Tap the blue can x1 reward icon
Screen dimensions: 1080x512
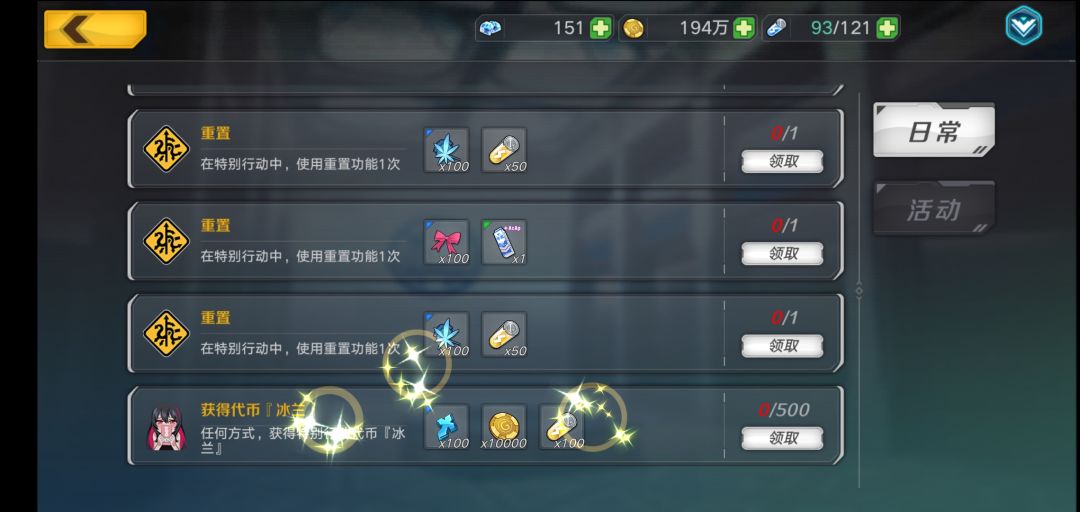[503, 242]
